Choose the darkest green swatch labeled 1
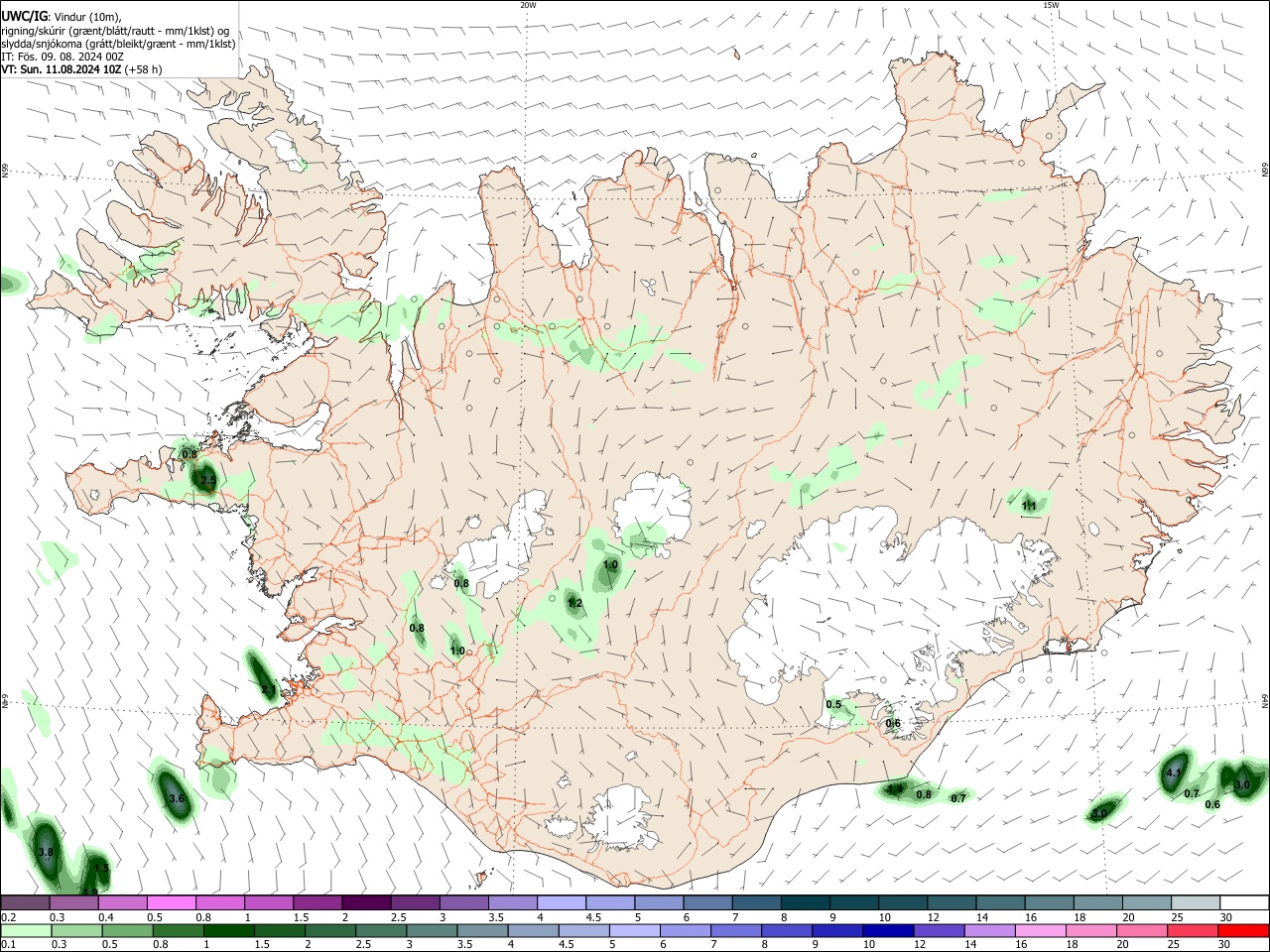 tap(228, 931)
